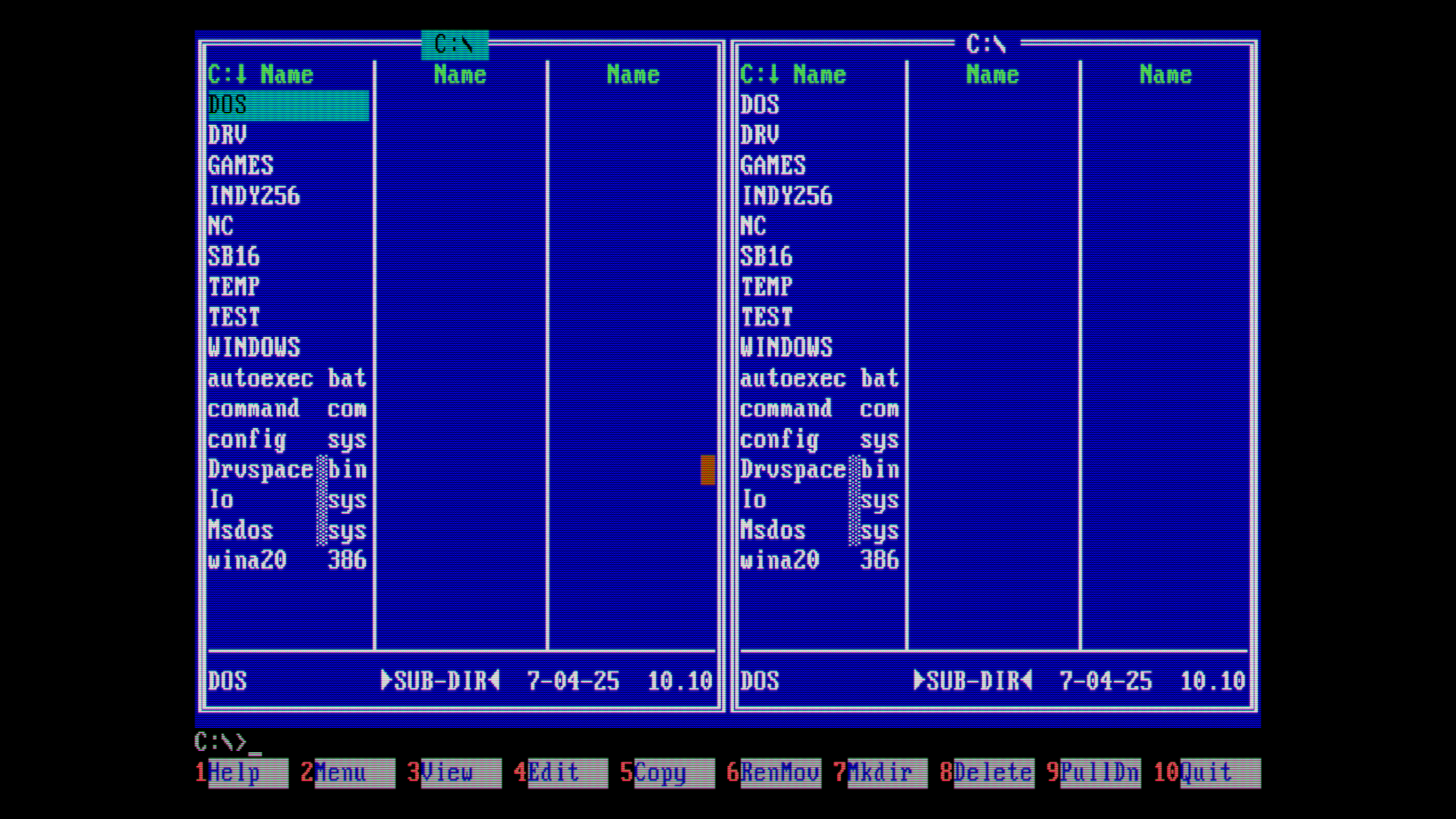The image size is (1456, 819).
Task: Click the 7-04-25 date in left footer
Action: 573,681
